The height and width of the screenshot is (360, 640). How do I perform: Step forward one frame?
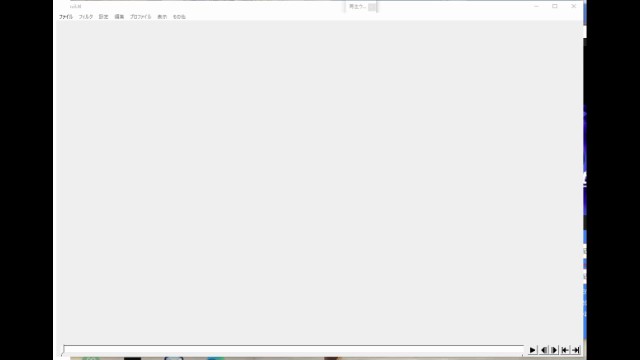554,350
